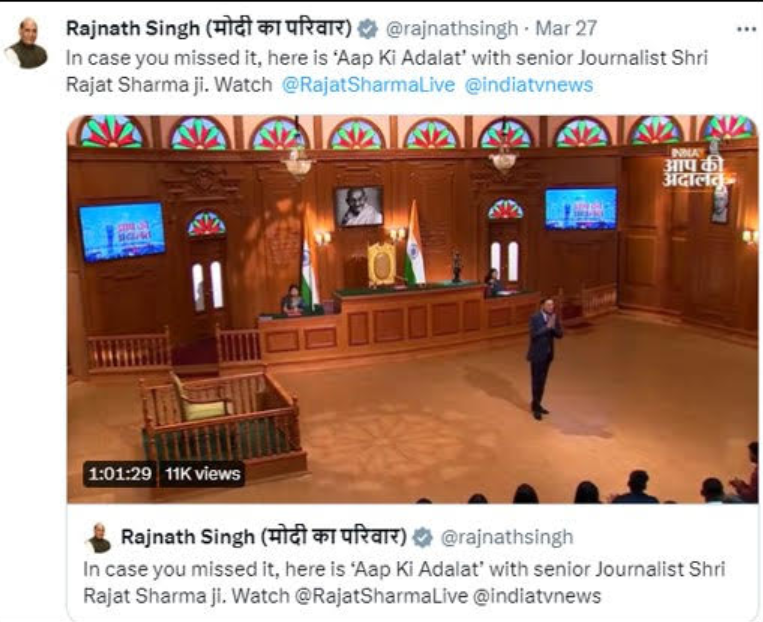Viewport: 763px width, 622px height.
Task: Open Rajnath Singh profile avatar at top
Action: (26, 44)
